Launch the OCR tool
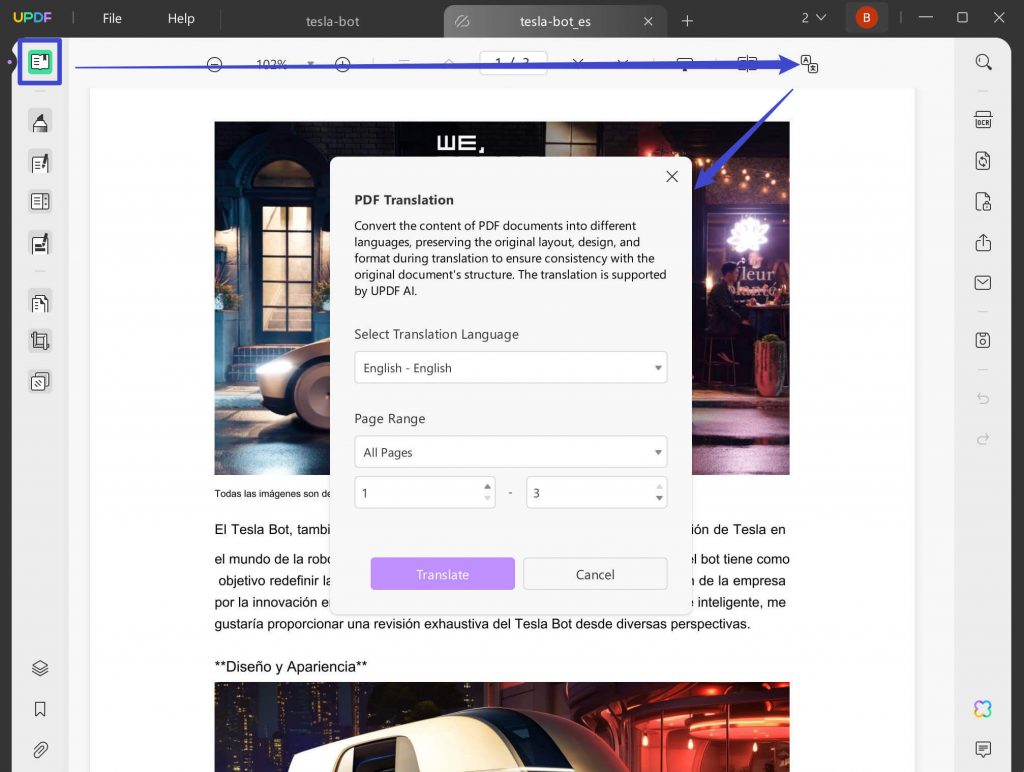Image resolution: width=1024 pixels, height=772 pixels. pyautogui.click(x=983, y=119)
